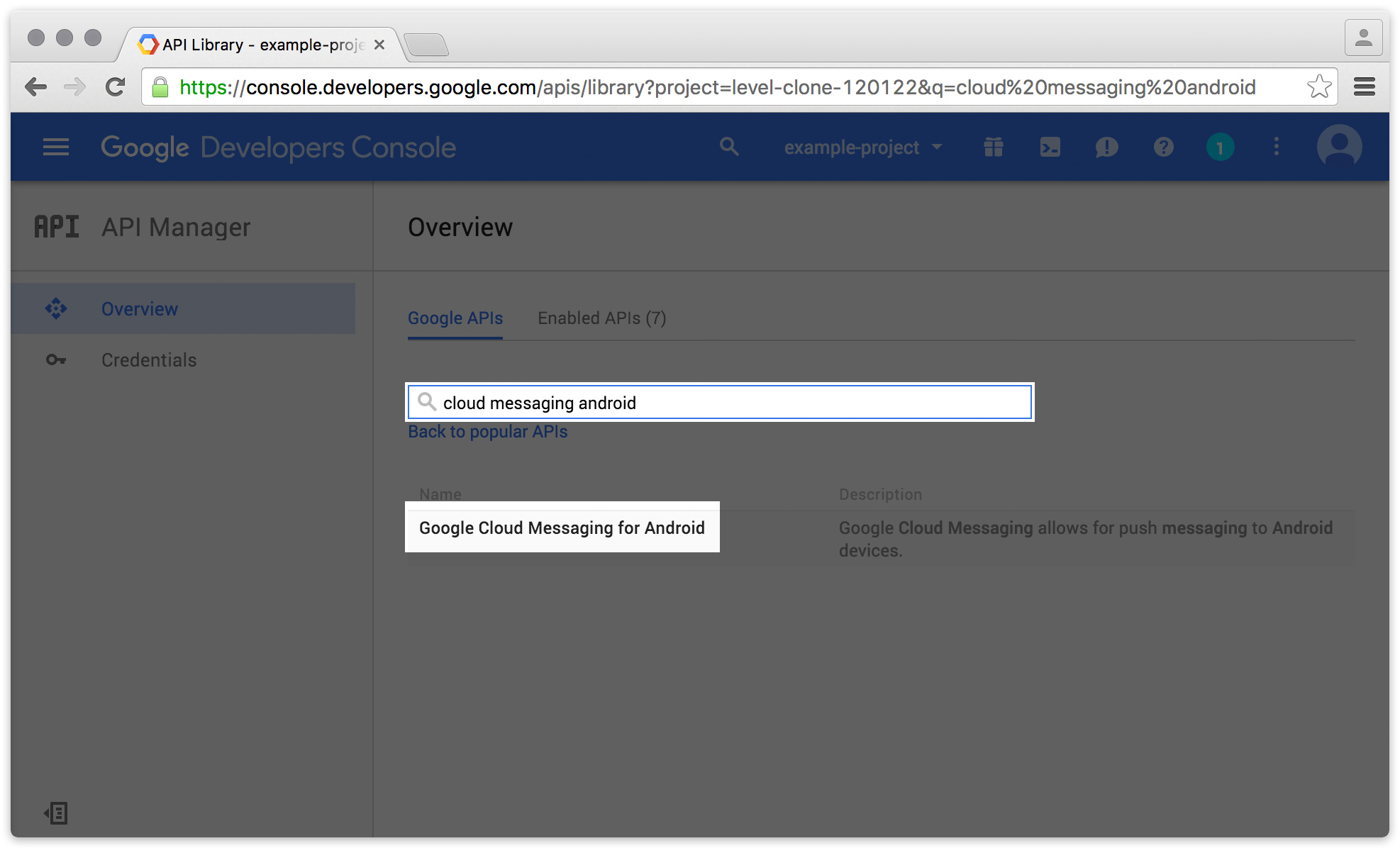
Task: Open Google Cloud Messaging for Android
Action: (x=562, y=528)
